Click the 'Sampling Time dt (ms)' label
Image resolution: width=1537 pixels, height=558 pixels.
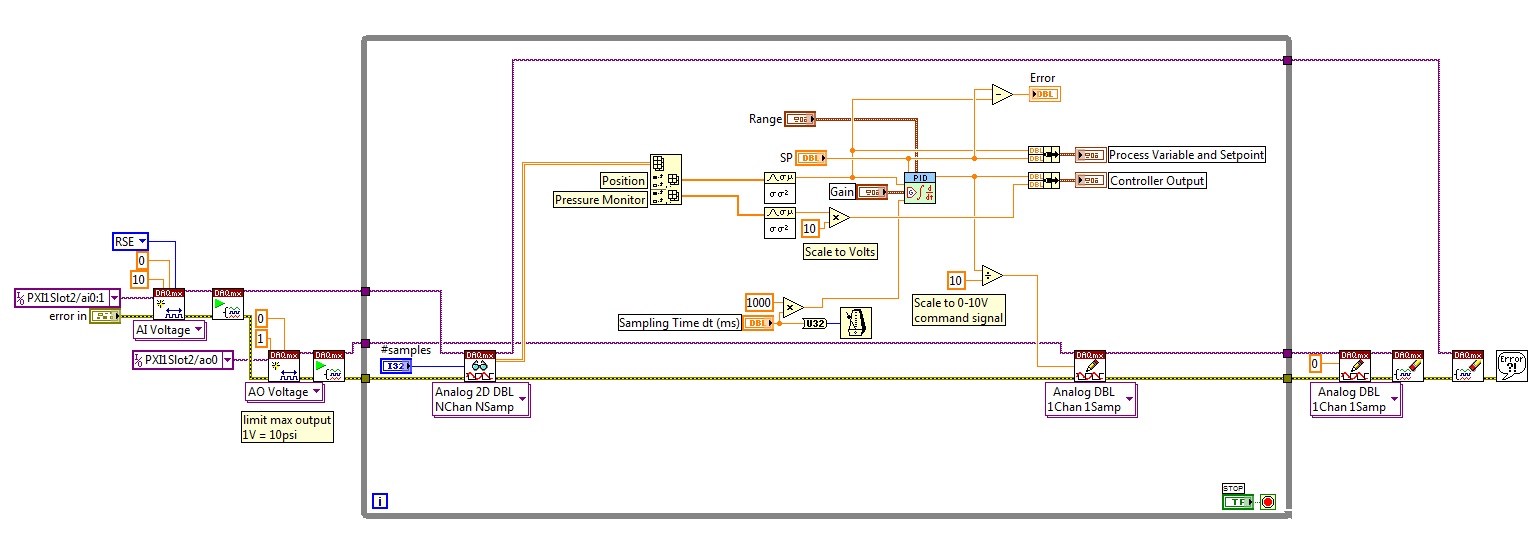pos(678,322)
